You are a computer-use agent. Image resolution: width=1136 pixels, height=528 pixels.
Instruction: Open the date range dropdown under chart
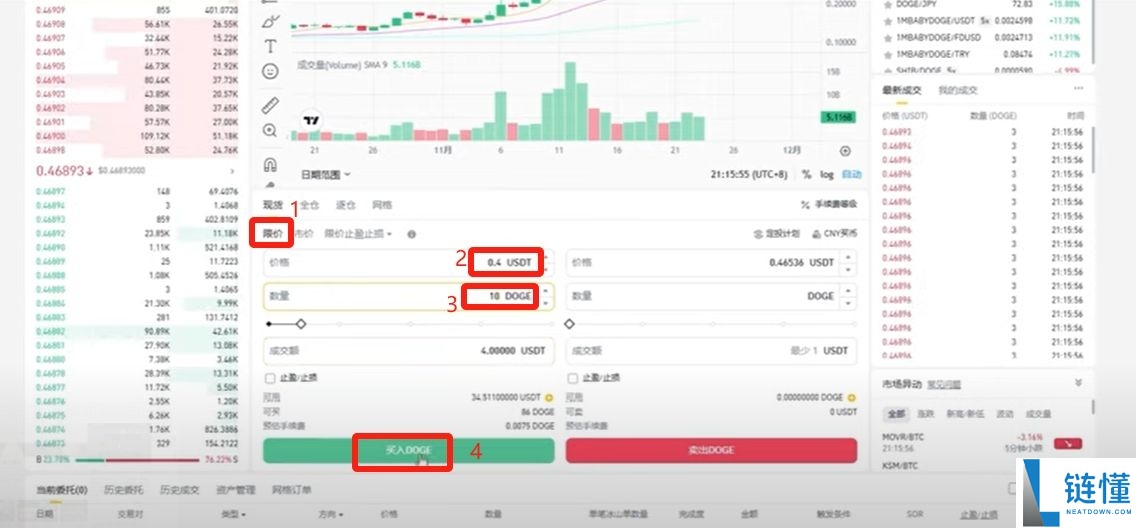tap(325, 175)
